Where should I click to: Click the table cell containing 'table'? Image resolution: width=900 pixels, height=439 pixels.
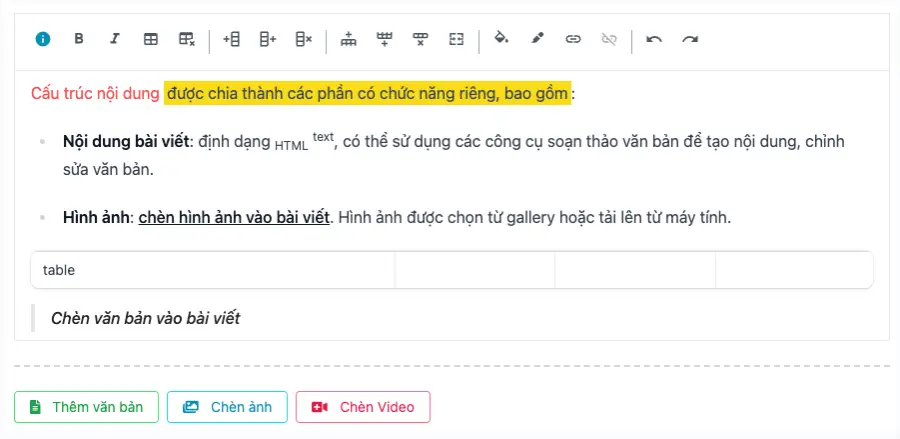(213, 270)
